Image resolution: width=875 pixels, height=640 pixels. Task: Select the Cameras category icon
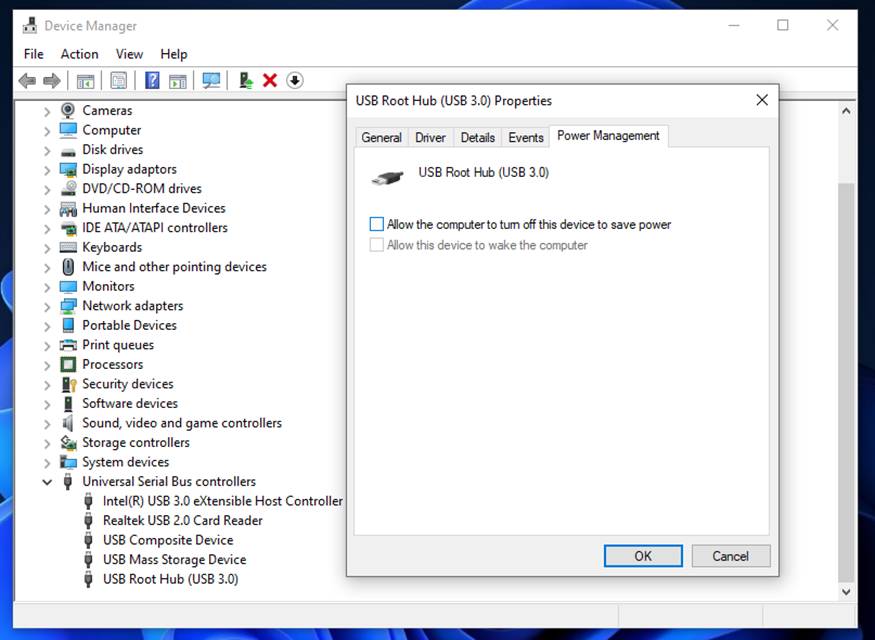[68, 110]
